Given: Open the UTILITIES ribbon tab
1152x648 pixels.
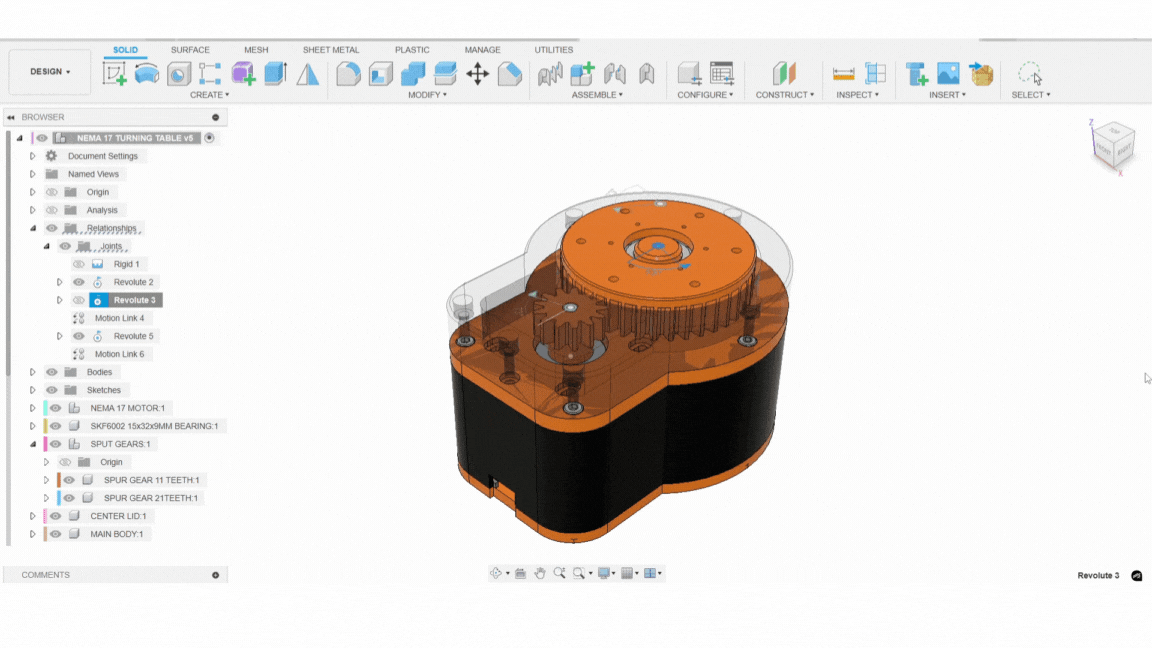Looking at the screenshot, I should click(x=553, y=49).
